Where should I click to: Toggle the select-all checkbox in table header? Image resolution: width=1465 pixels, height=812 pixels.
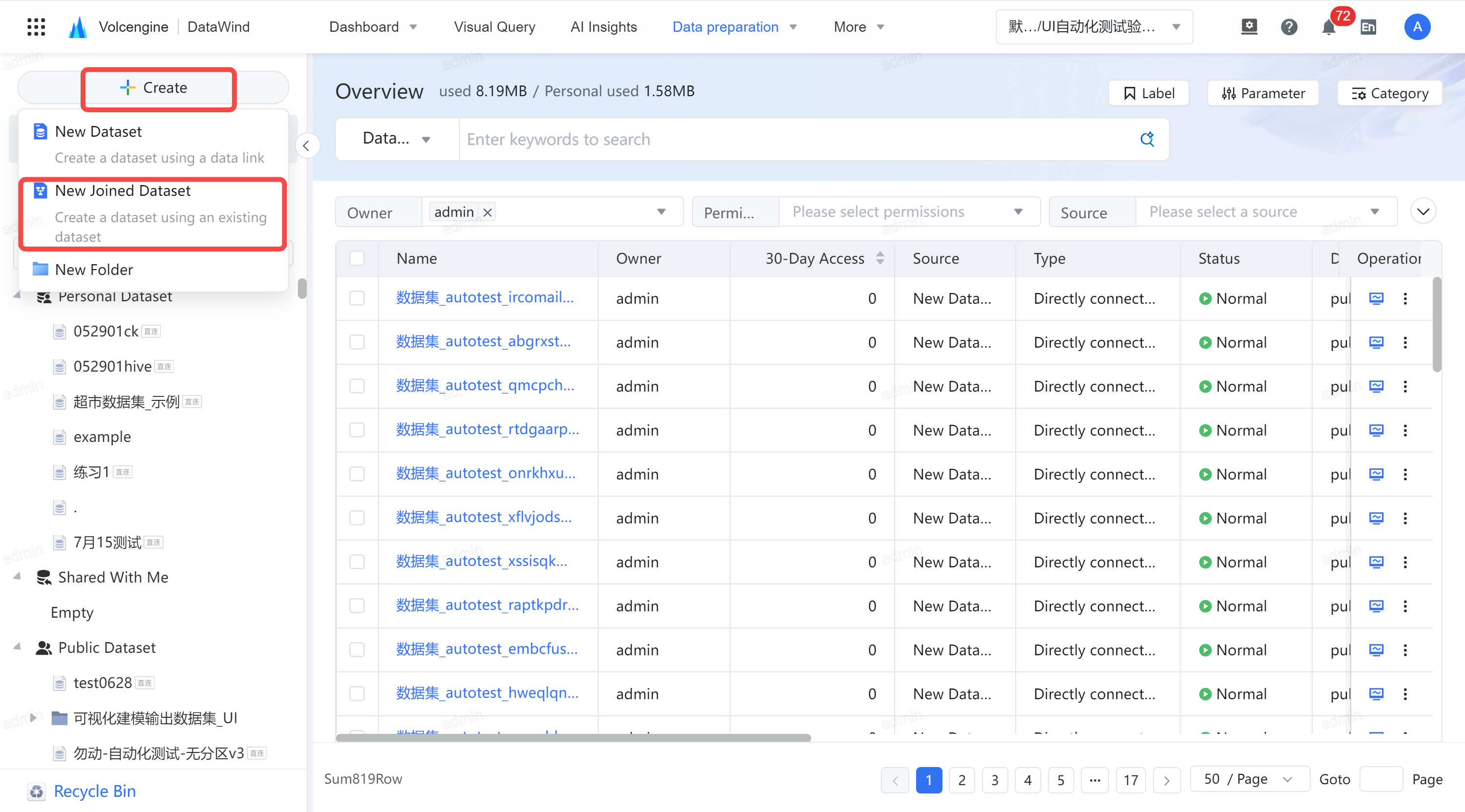pyautogui.click(x=357, y=258)
